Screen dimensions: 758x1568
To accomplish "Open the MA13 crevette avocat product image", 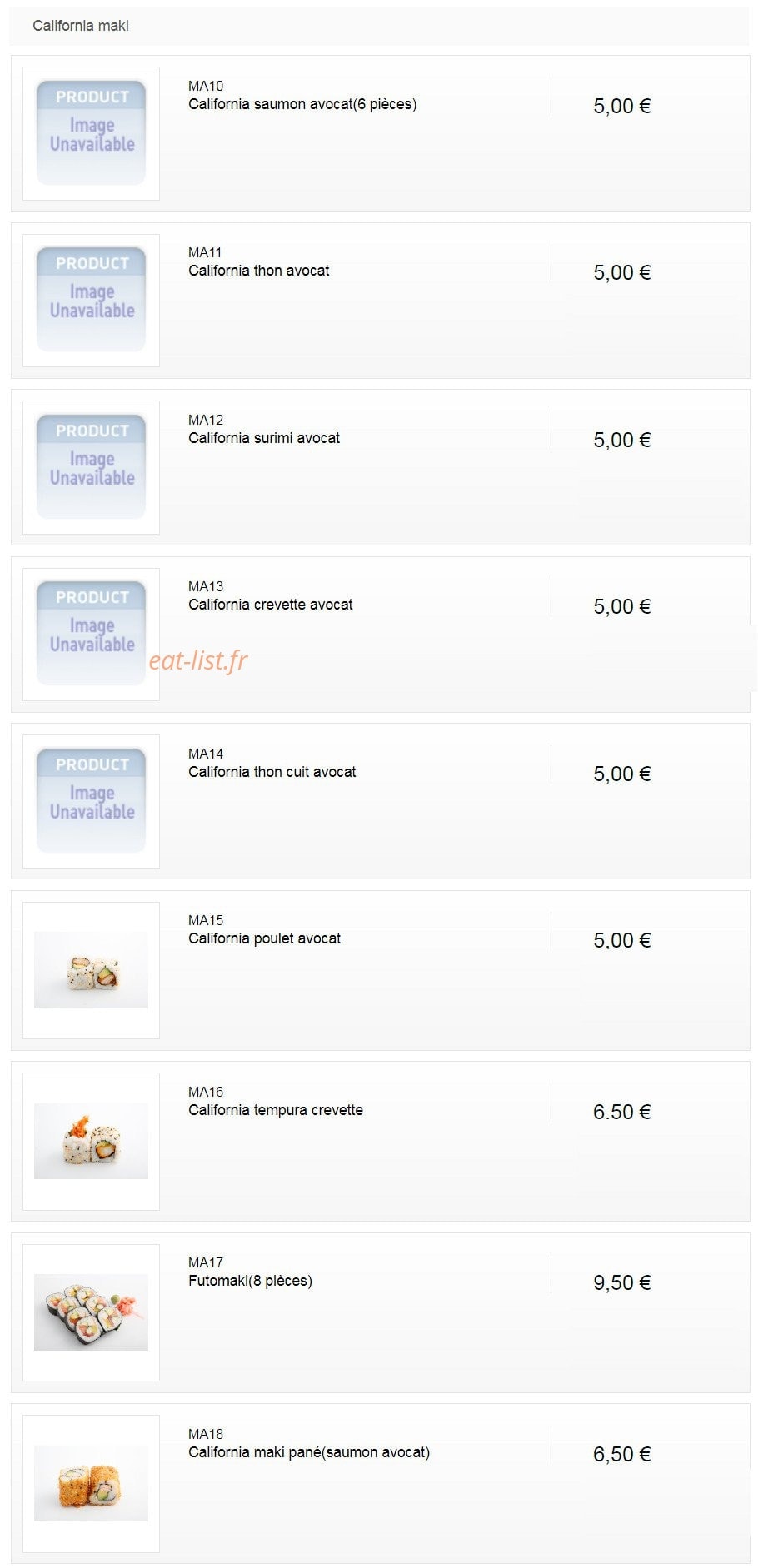I will point(91,634).
